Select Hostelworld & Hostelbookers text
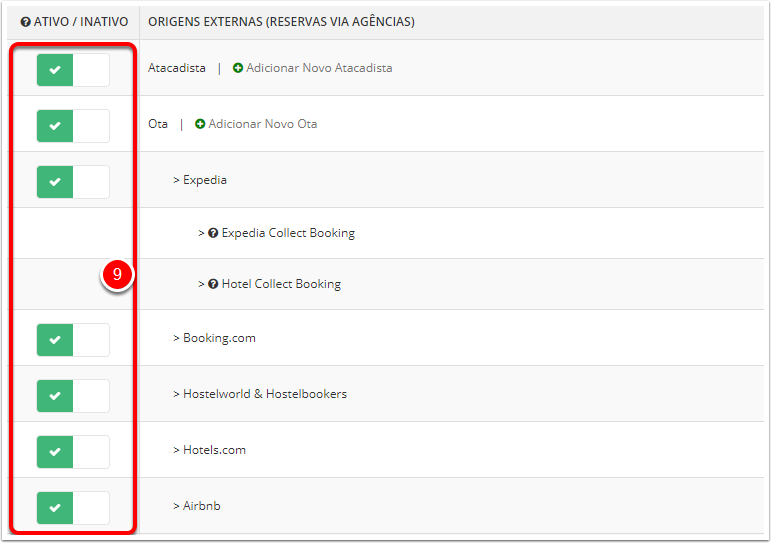771x543 pixels. pos(265,394)
